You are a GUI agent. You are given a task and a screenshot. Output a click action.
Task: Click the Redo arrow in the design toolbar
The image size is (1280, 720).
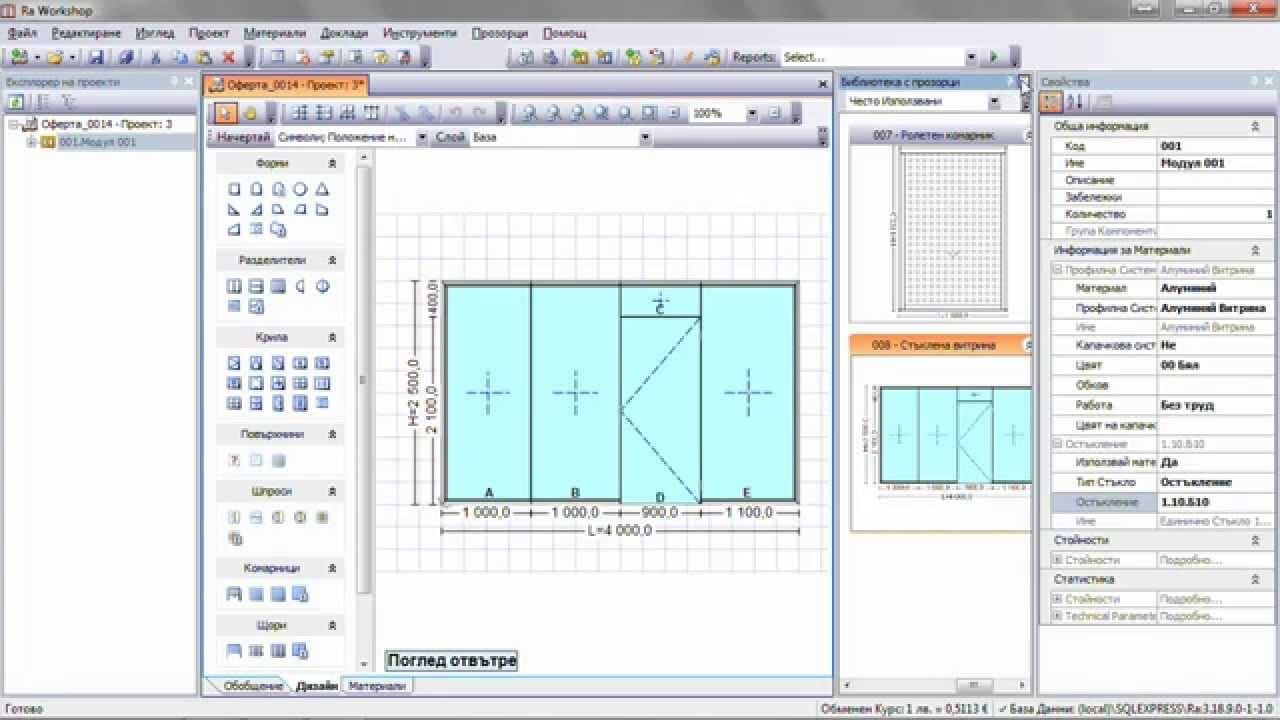tap(479, 113)
